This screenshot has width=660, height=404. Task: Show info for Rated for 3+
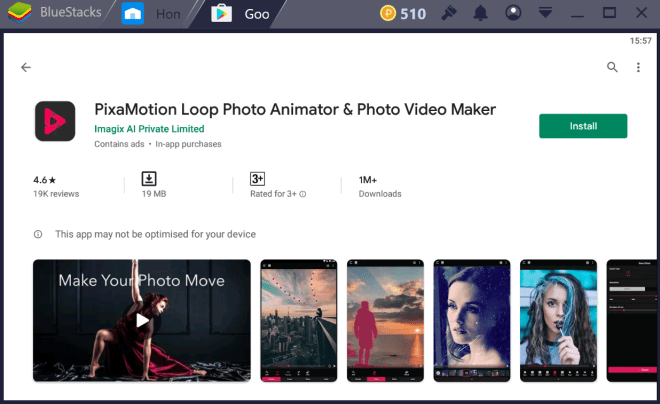(x=303, y=194)
